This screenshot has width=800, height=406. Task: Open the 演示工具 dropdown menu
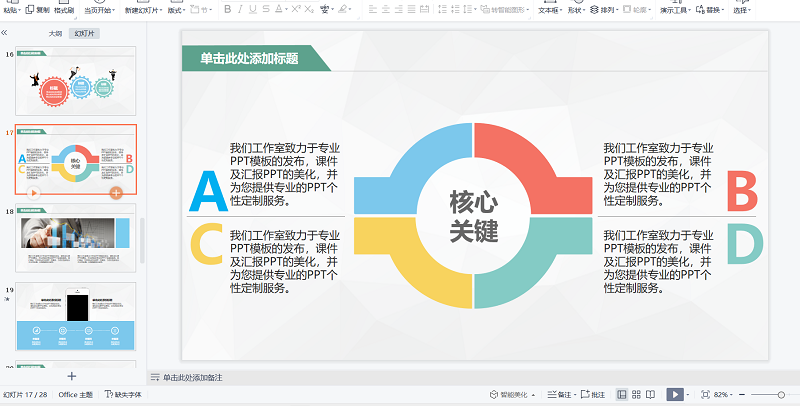click(674, 10)
